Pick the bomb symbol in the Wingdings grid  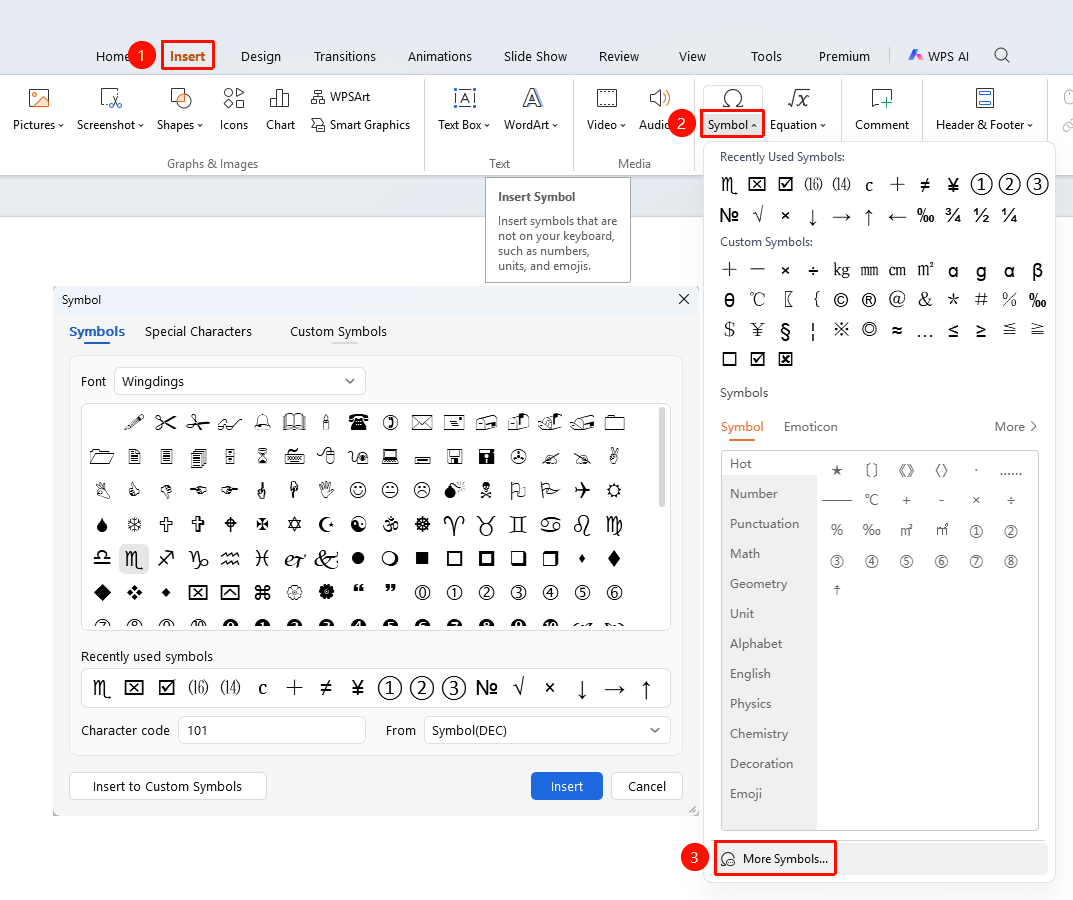tap(454, 490)
